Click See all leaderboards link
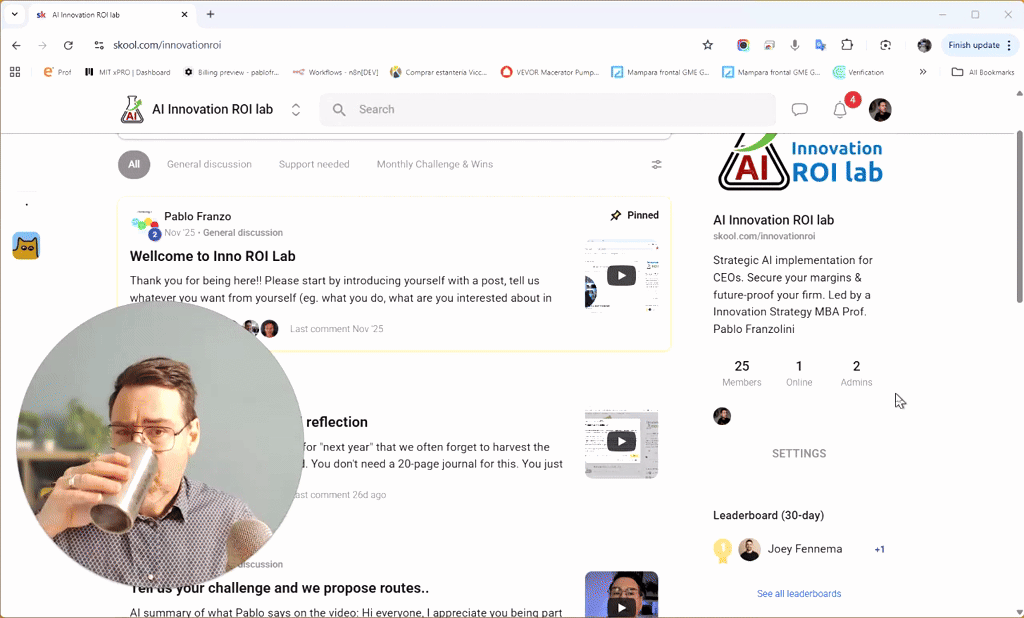This screenshot has width=1024, height=618. 799,594
